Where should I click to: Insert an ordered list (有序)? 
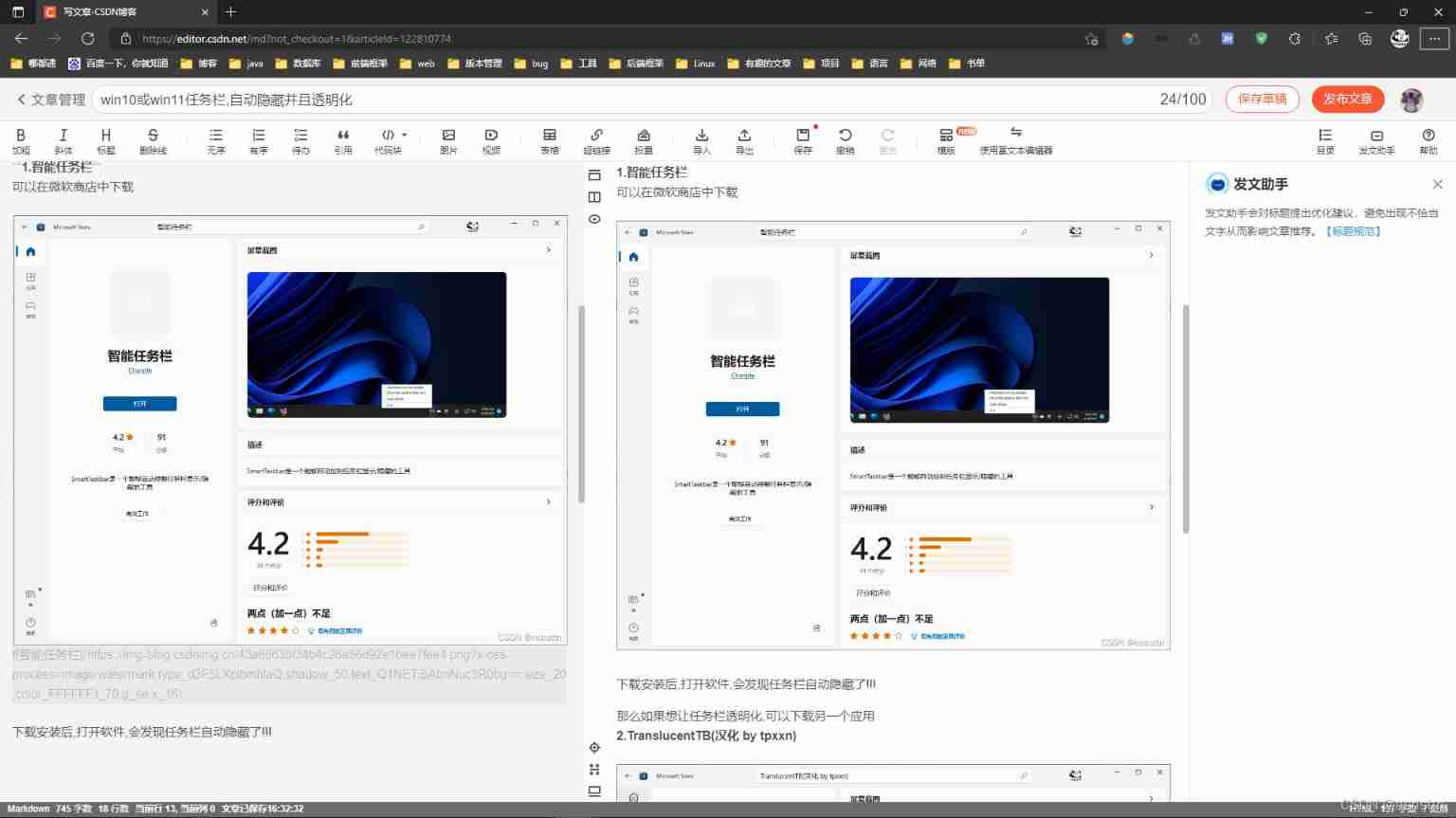[259, 140]
